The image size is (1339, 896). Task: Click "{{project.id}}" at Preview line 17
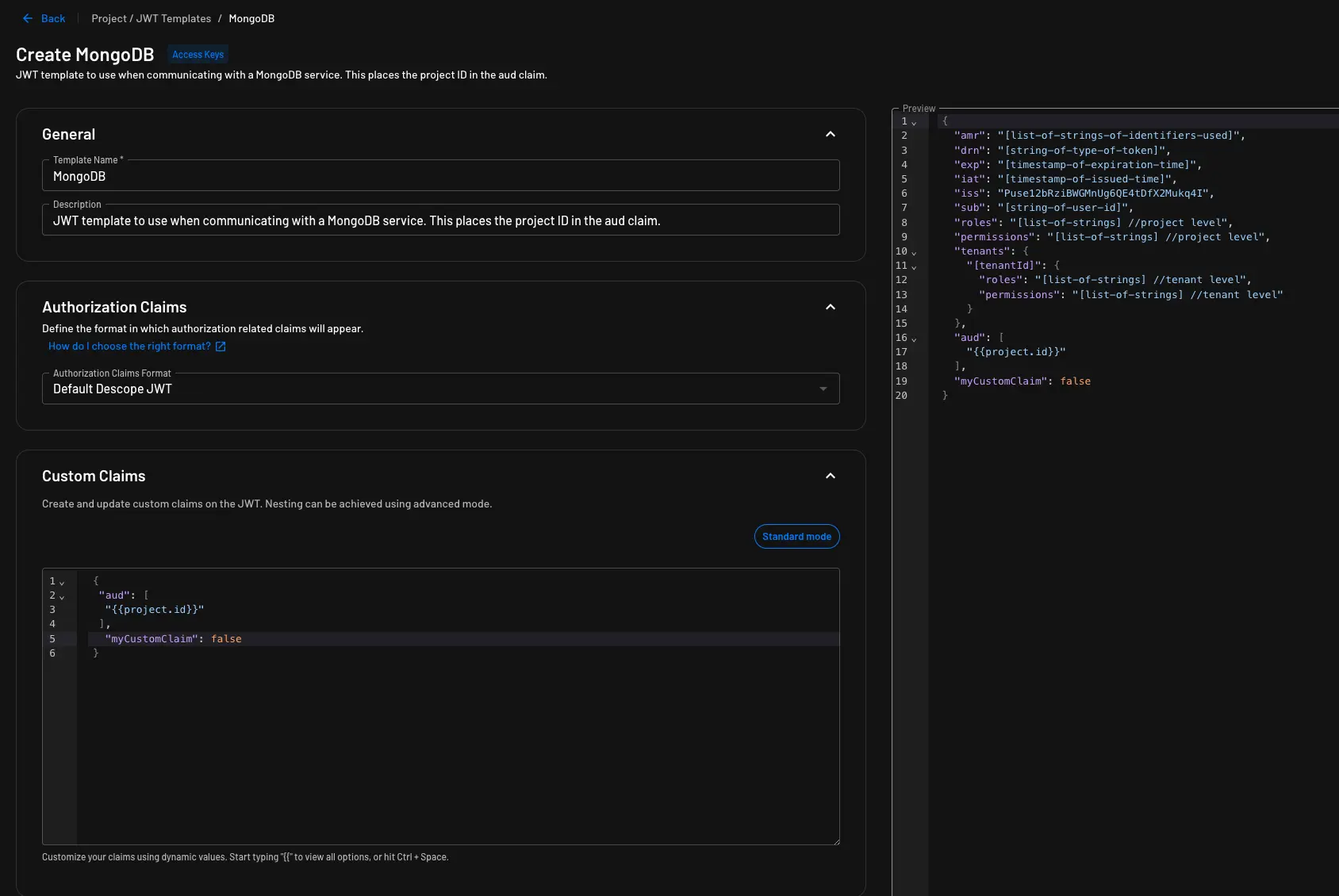coord(1016,352)
